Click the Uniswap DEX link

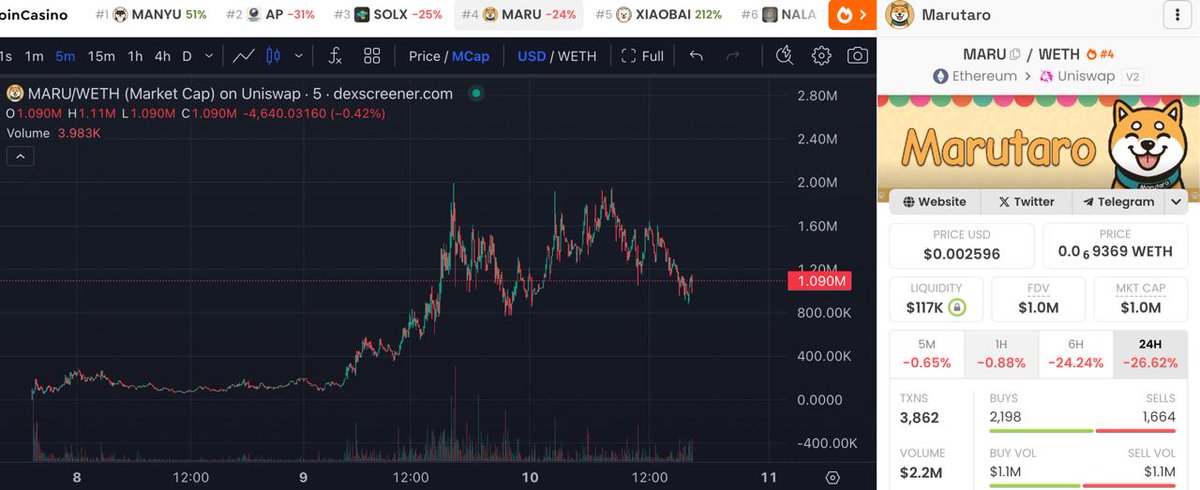tap(1078, 76)
